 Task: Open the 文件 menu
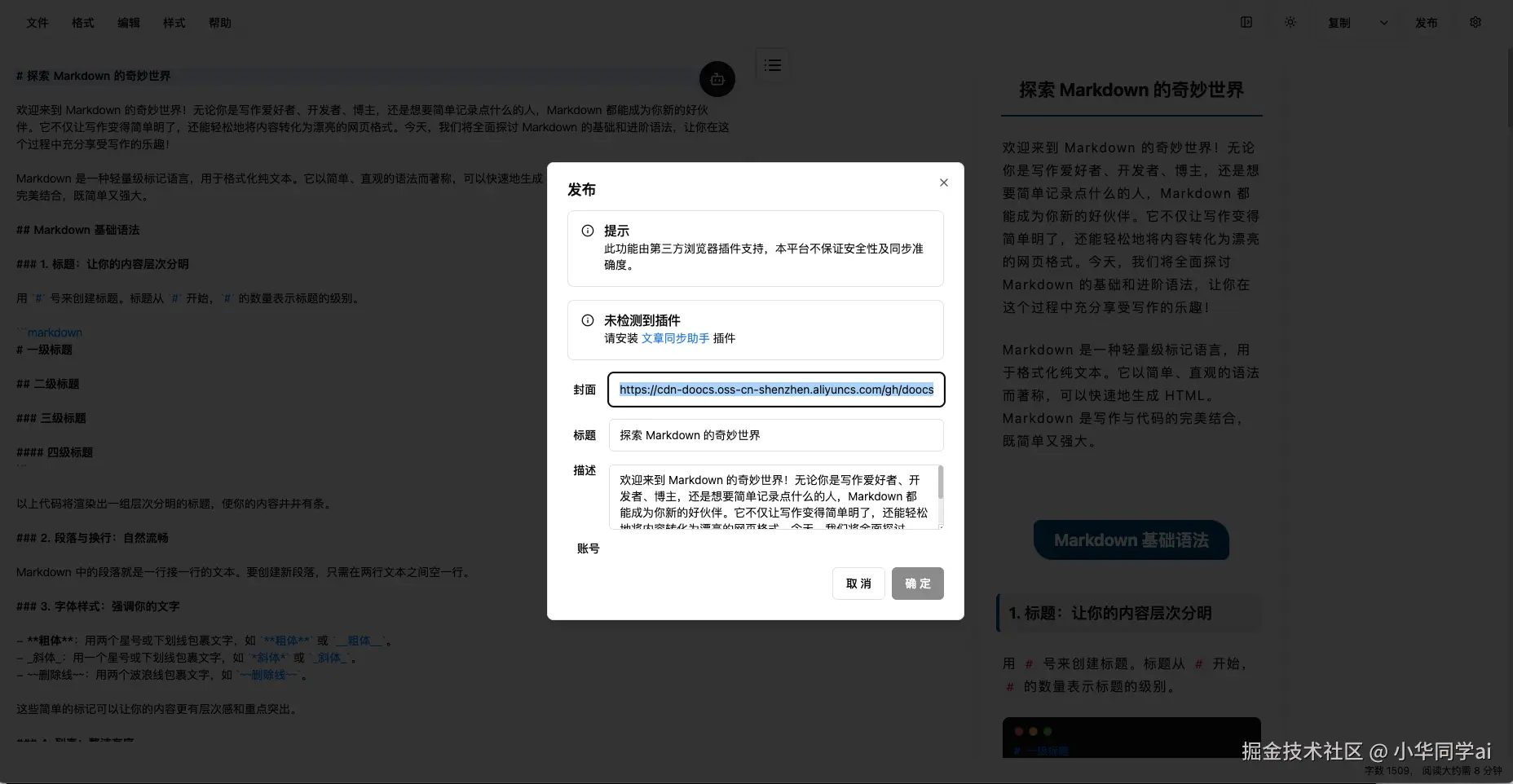(37, 23)
